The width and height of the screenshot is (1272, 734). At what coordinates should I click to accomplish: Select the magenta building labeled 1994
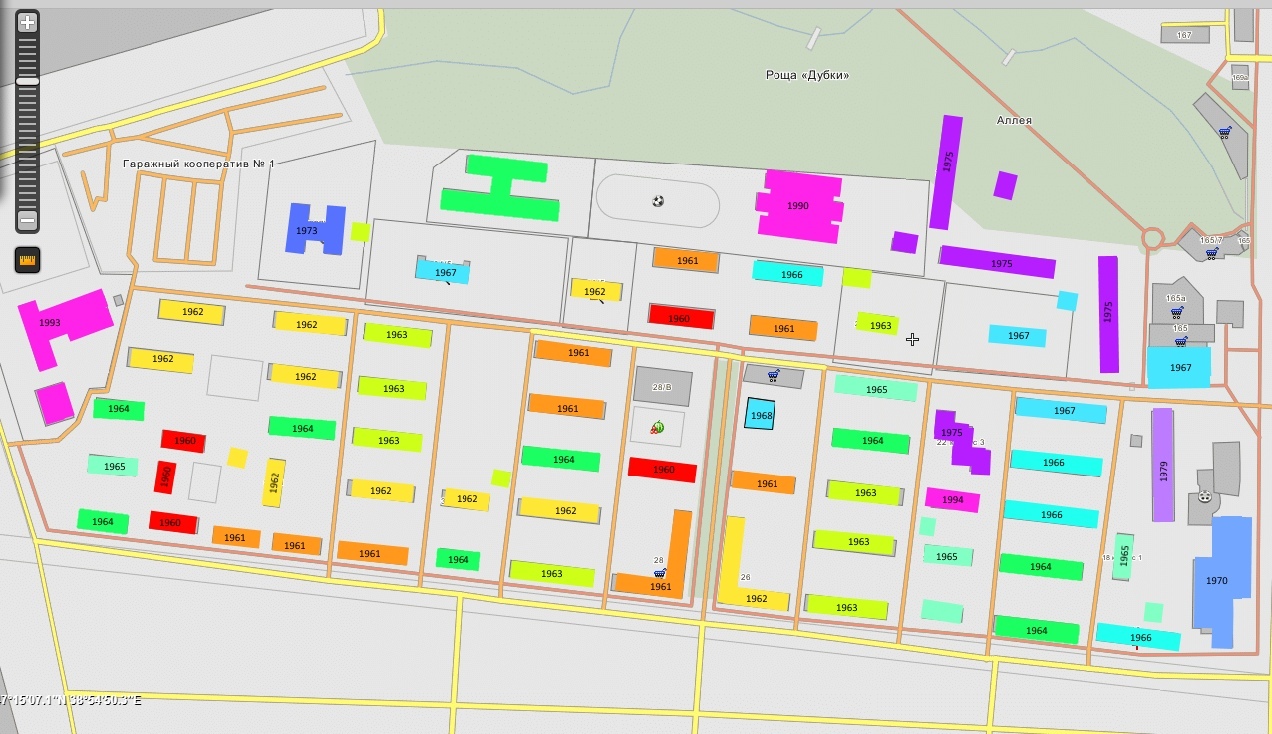[x=952, y=500]
